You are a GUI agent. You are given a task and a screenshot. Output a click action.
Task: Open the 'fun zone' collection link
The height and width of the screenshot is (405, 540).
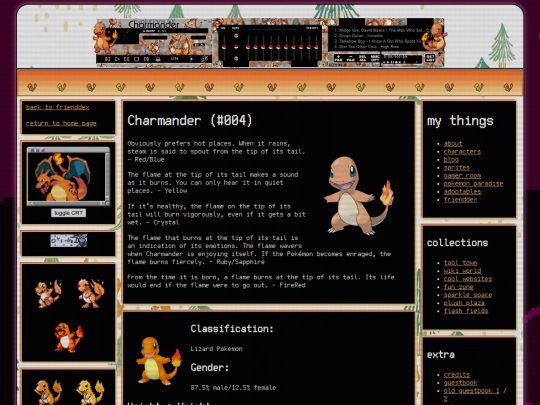pyautogui.click(x=458, y=287)
